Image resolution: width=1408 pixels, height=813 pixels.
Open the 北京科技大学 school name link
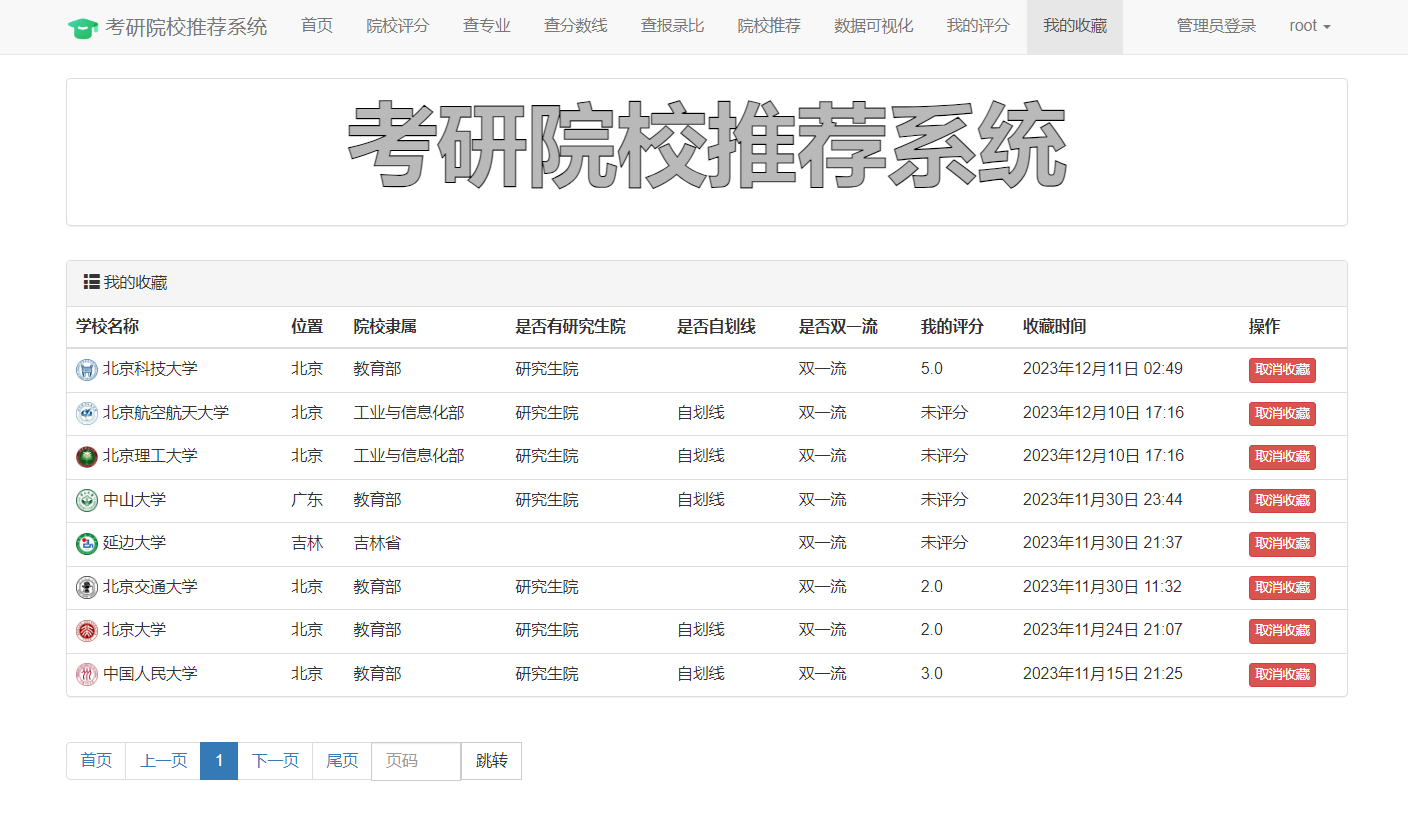150,369
